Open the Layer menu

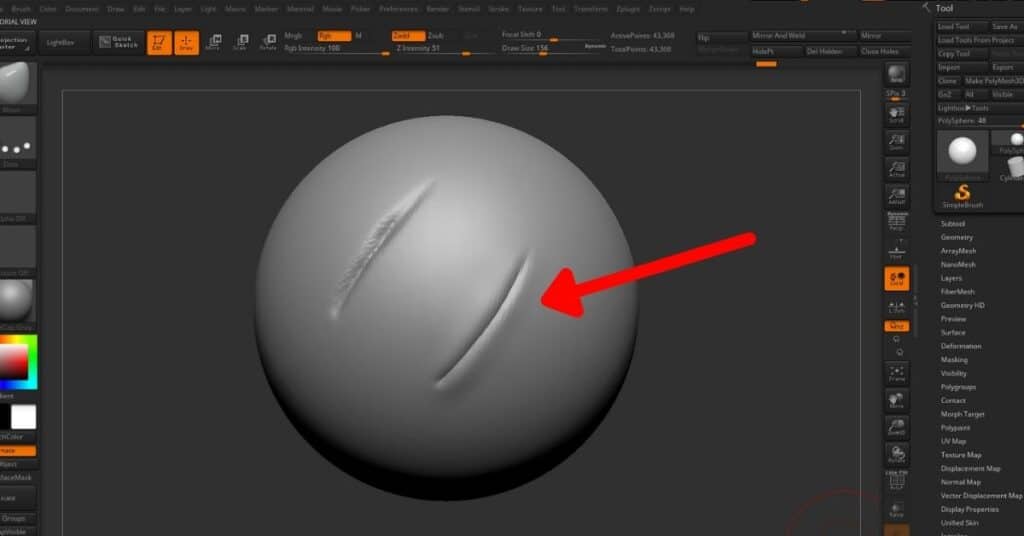[183, 9]
